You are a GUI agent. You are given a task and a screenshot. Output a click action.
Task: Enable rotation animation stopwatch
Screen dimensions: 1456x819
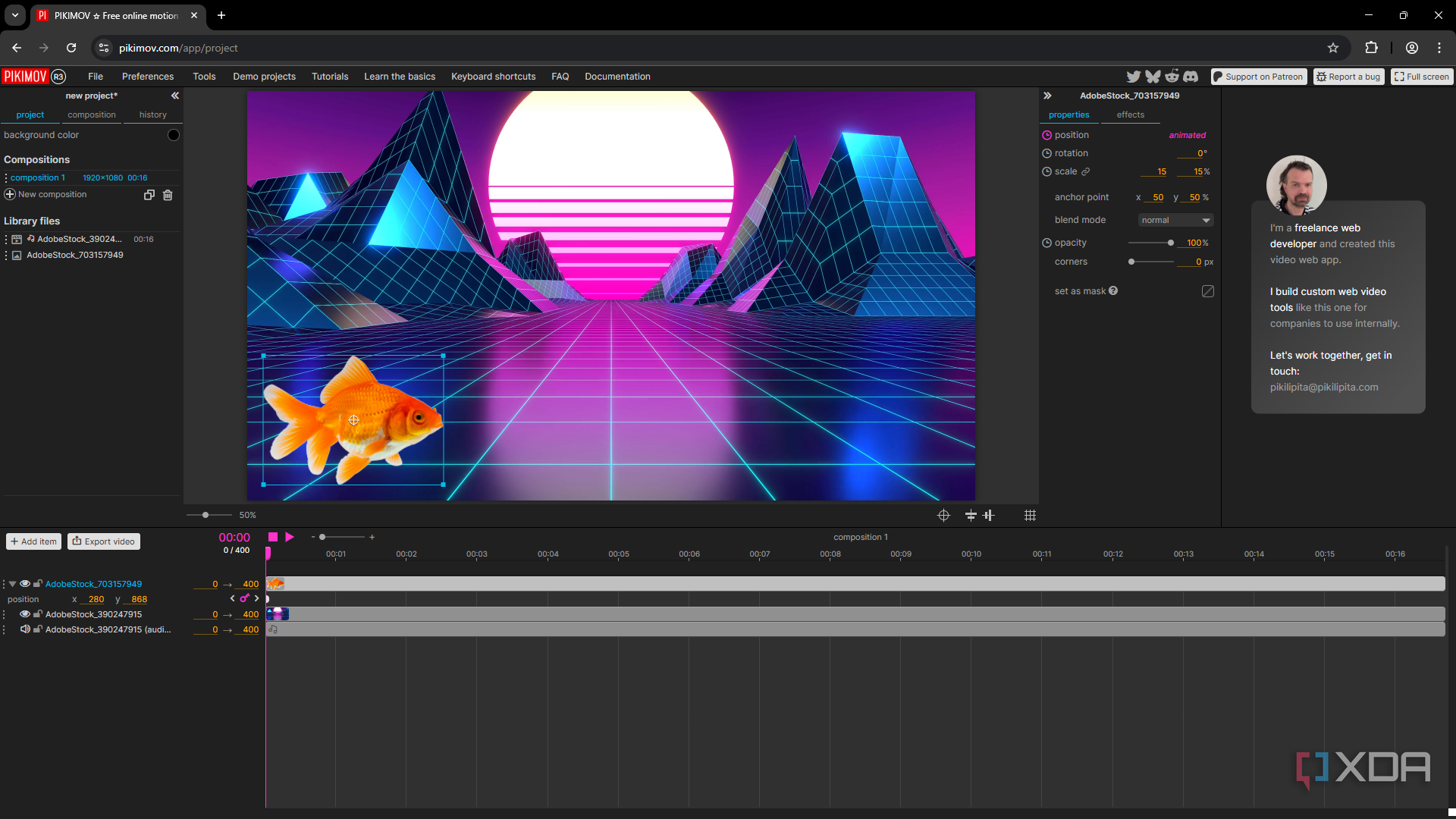tap(1046, 153)
